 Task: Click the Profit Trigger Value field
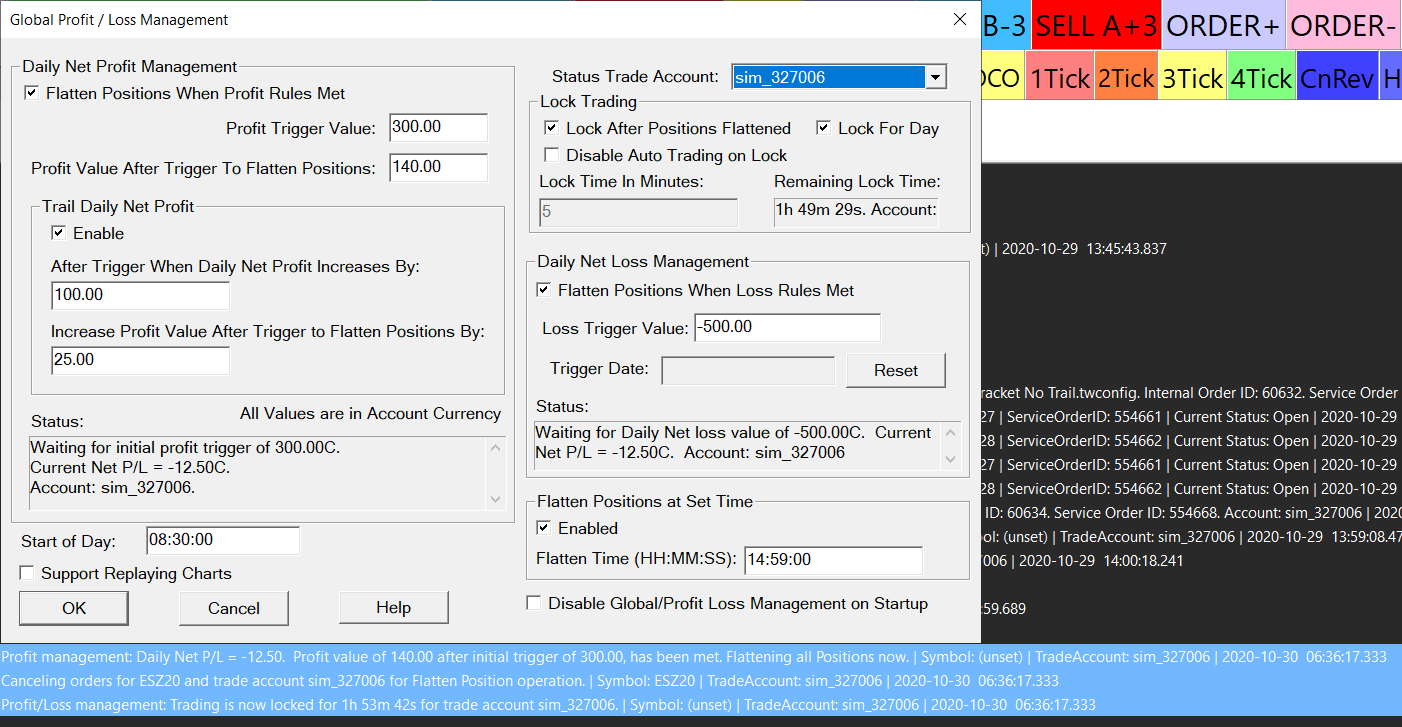pyautogui.click(x=438, y=128)
